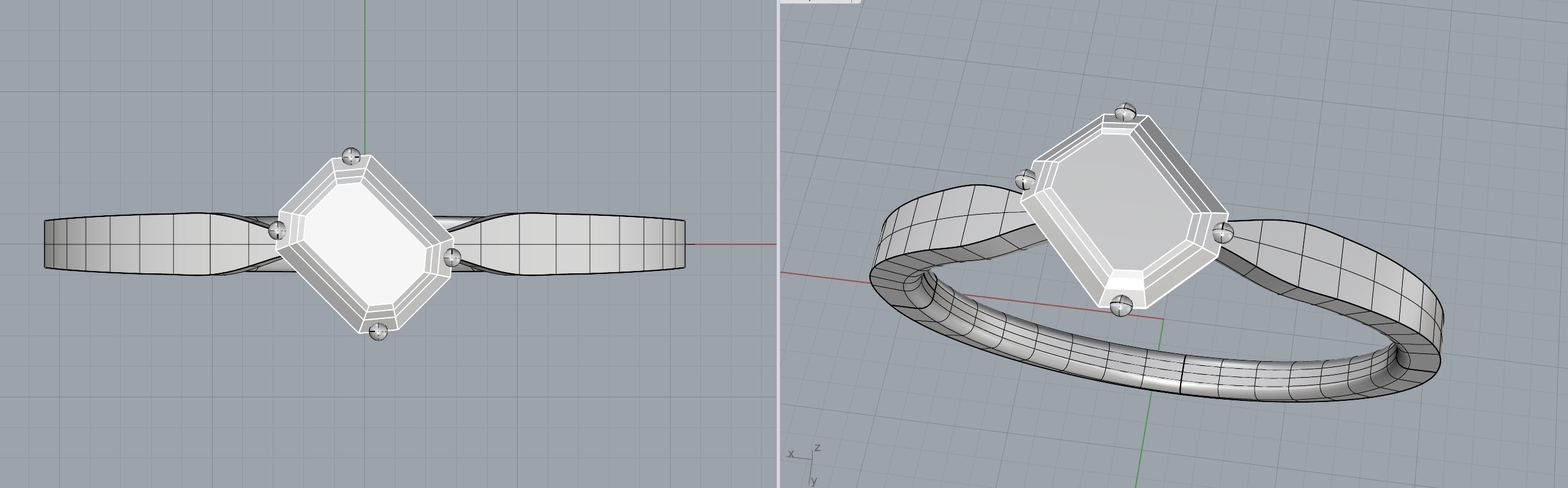The height and width of the screenshot is (488, 1568).
Task: Click the divider between the two viewports
Action: pos(778,244)
